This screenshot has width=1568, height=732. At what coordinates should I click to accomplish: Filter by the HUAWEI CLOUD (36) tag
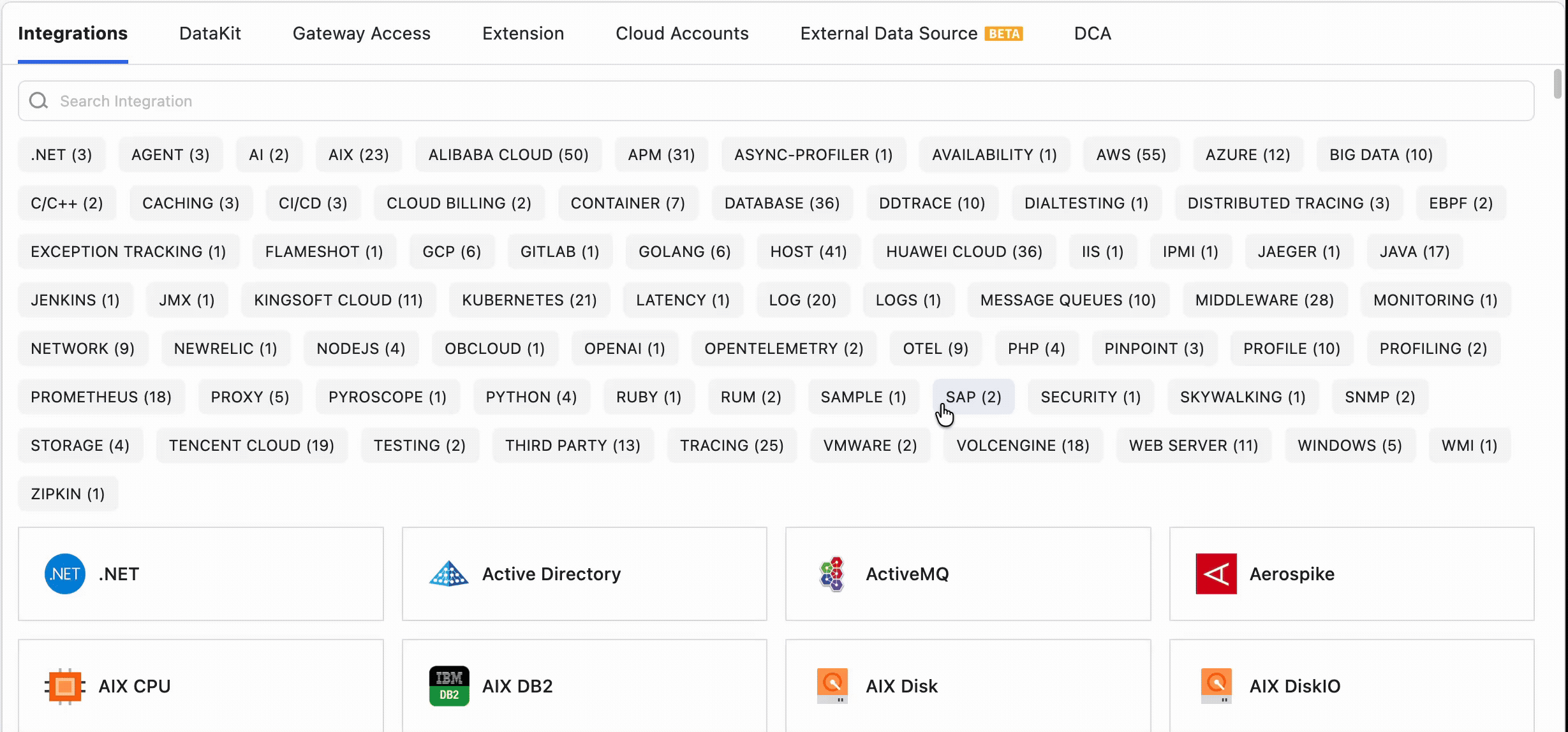point(965,251)
